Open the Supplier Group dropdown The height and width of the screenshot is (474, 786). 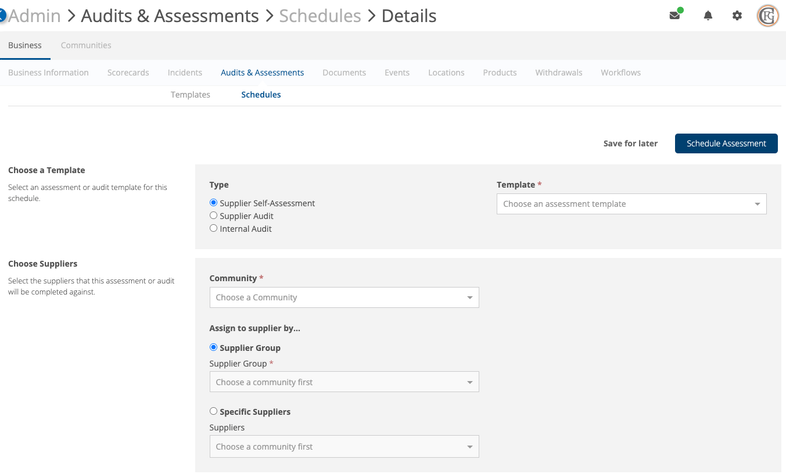point(344,382)
